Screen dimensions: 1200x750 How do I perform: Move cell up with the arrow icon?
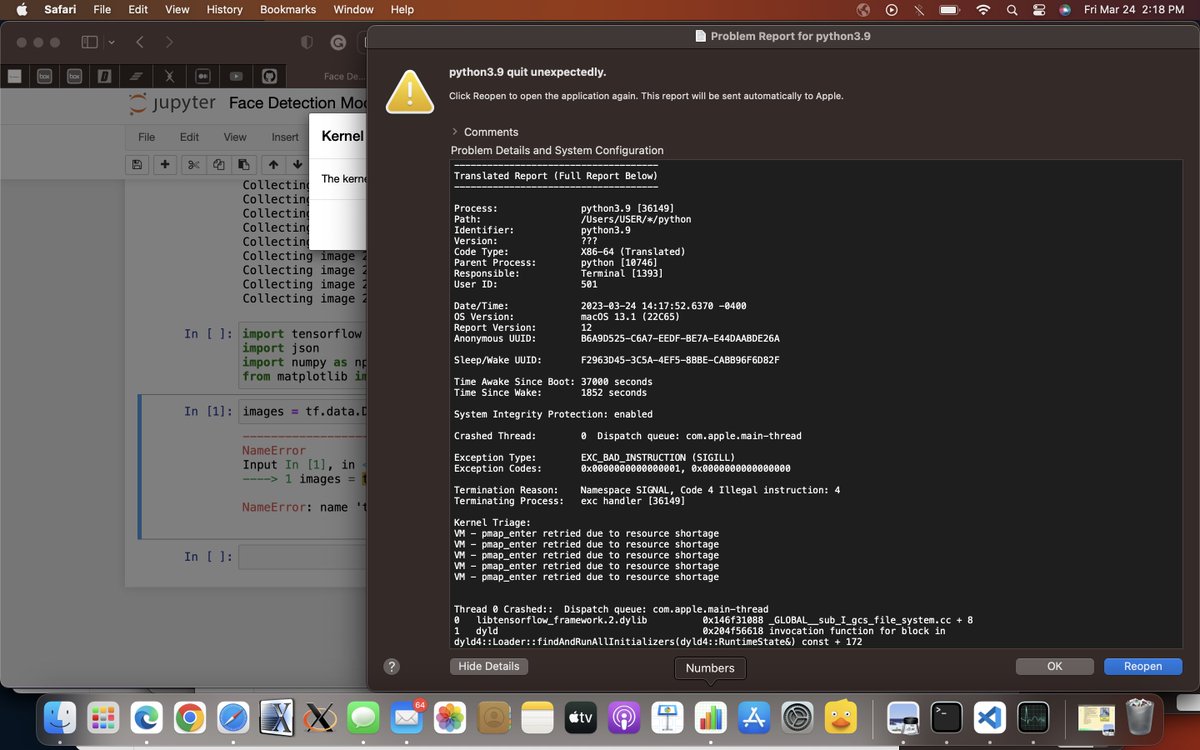(272, 165)
